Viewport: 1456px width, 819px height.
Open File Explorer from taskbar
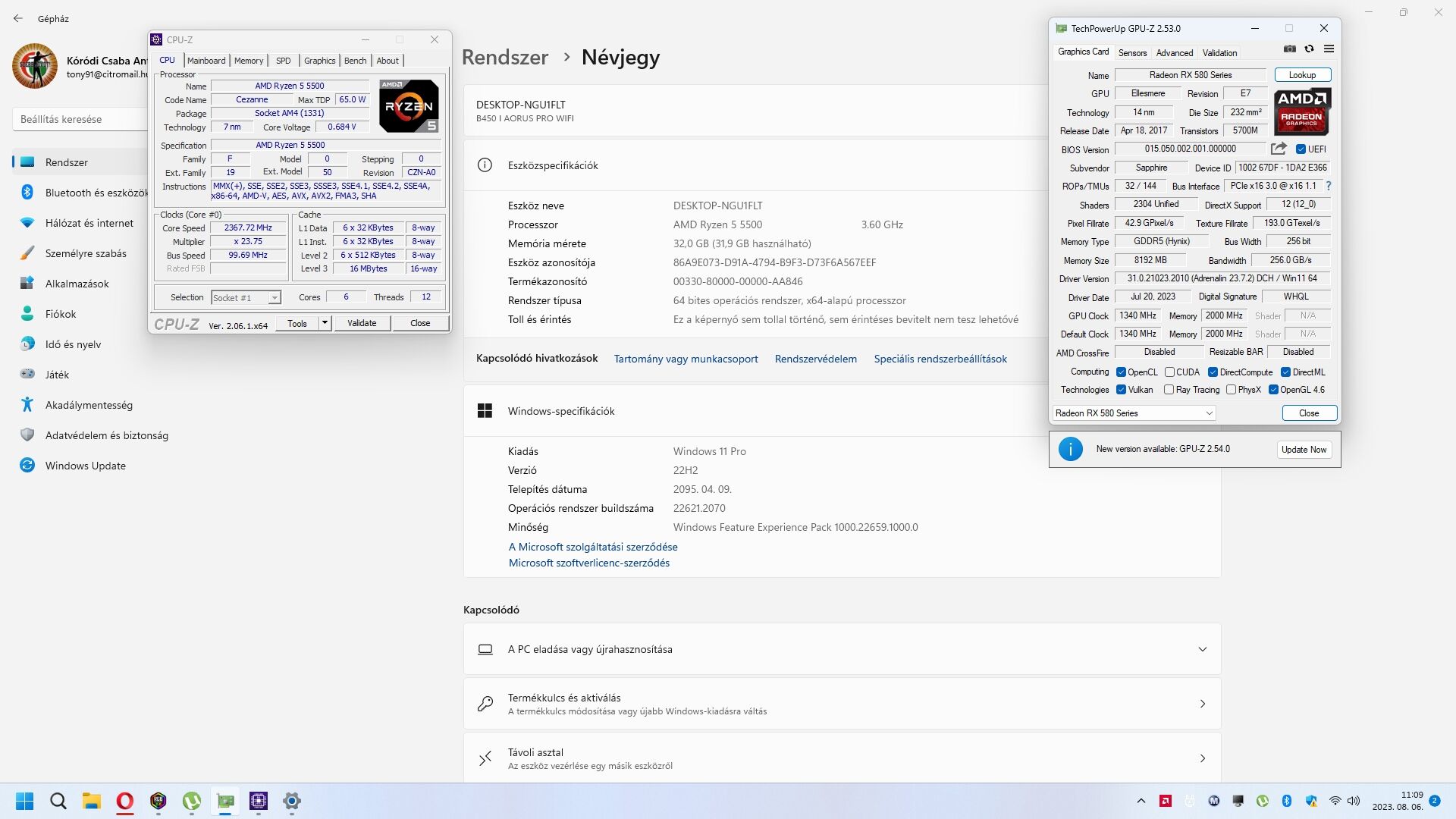92,801
